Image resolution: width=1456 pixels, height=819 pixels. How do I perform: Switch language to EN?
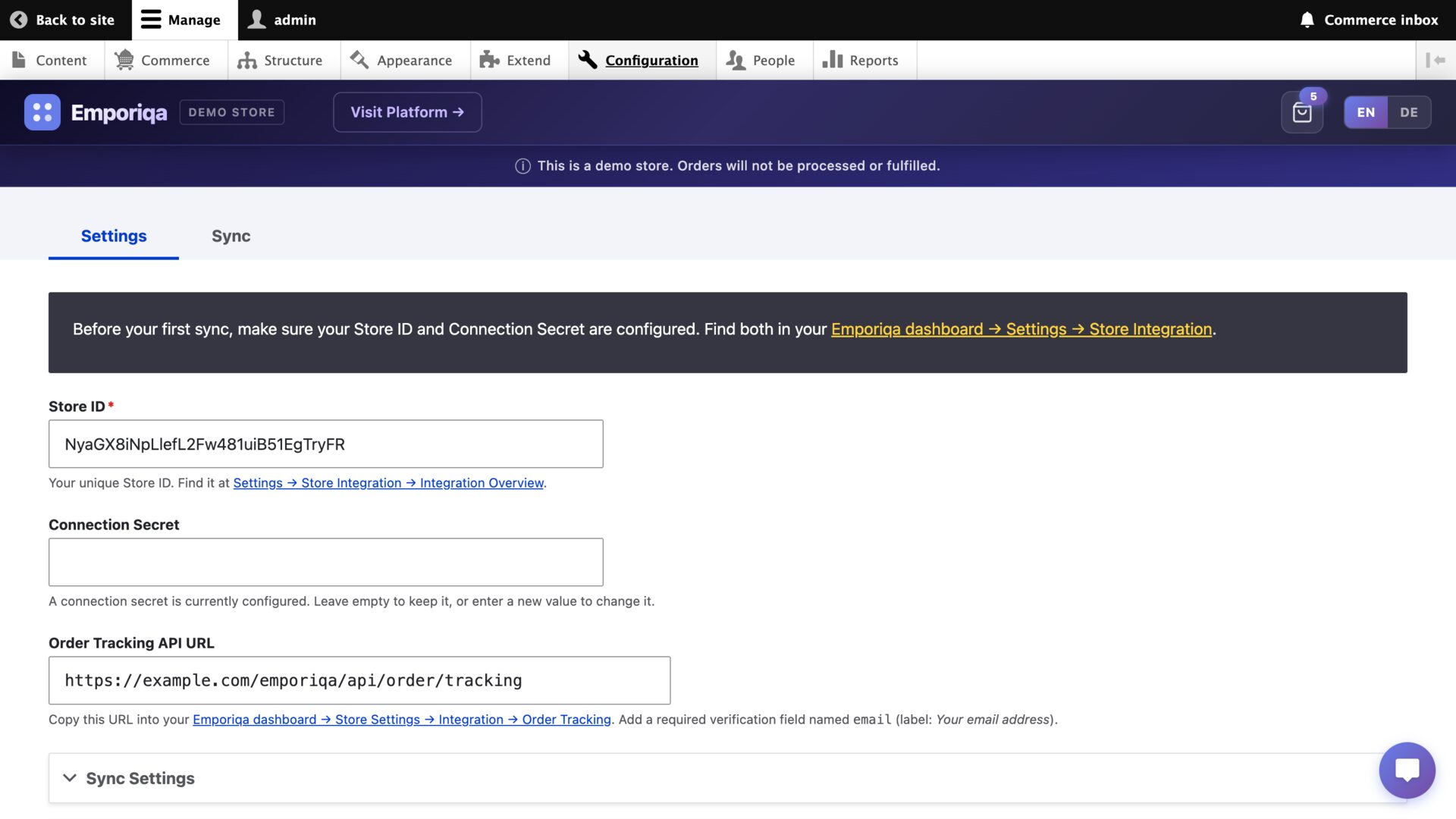pos(1366,111)
